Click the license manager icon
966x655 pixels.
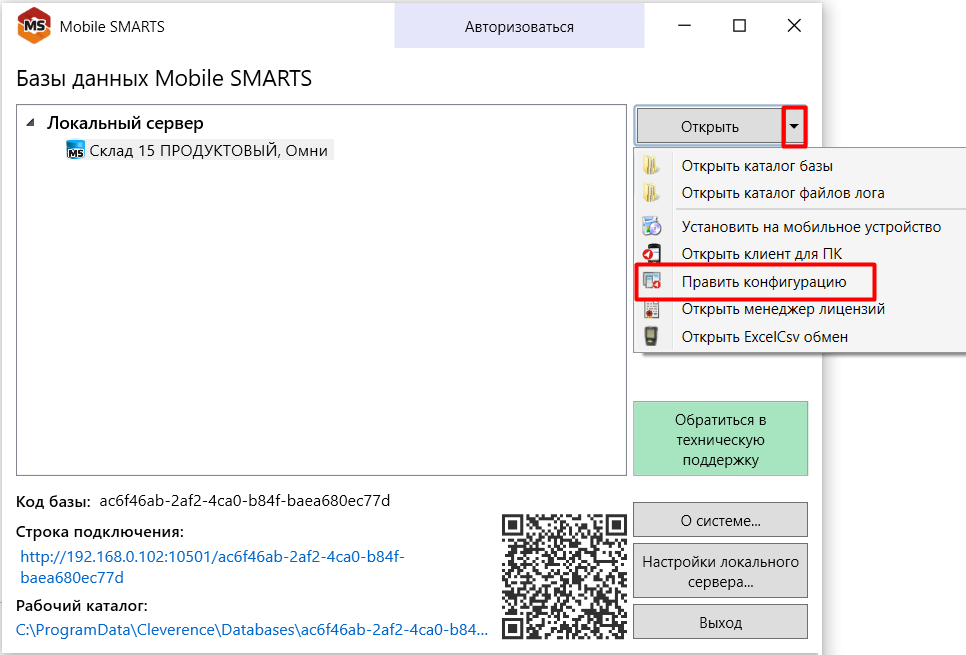click(651, 309)
